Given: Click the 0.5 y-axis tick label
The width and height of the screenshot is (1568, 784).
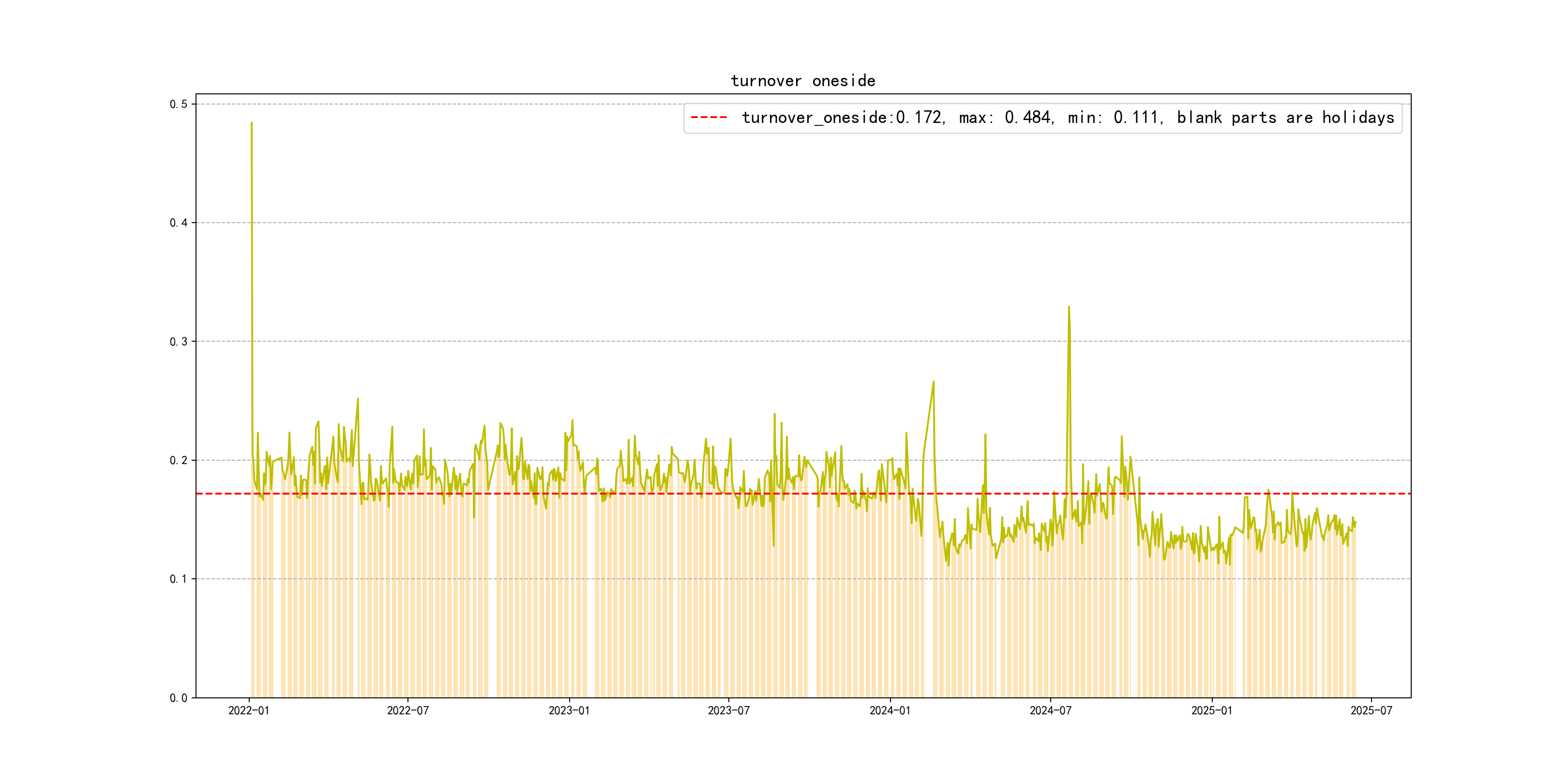Looking at the screenshot, I should [179, 104].
